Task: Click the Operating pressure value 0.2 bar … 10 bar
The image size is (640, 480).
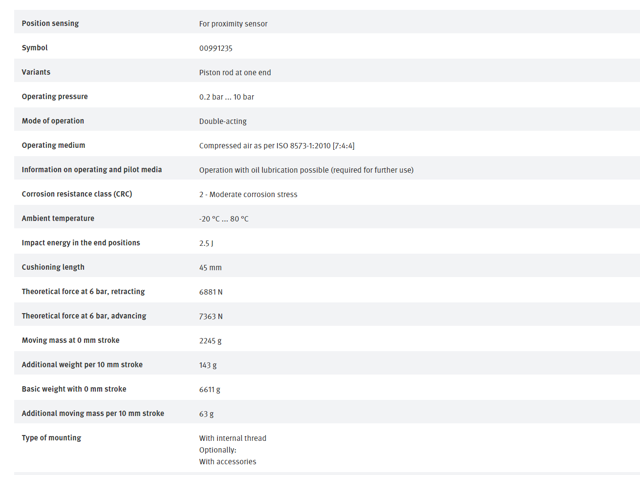Action: tap(227, 97)
